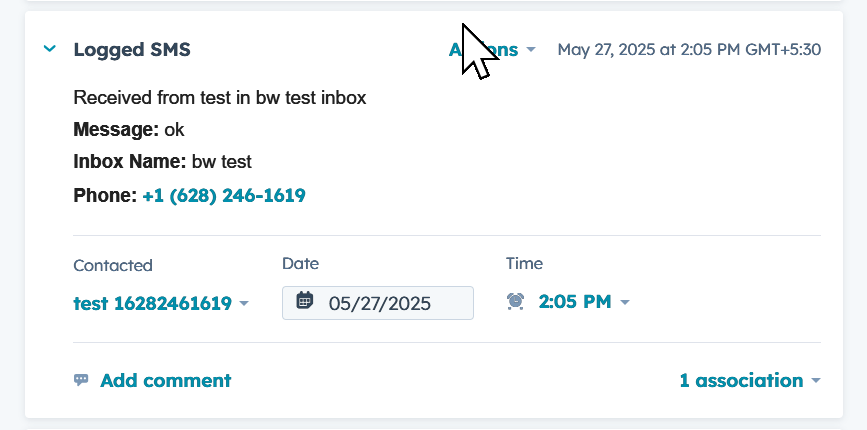Click the Message: ok line
The height and width of the screenshot is (430, 867).
point(129,130)
